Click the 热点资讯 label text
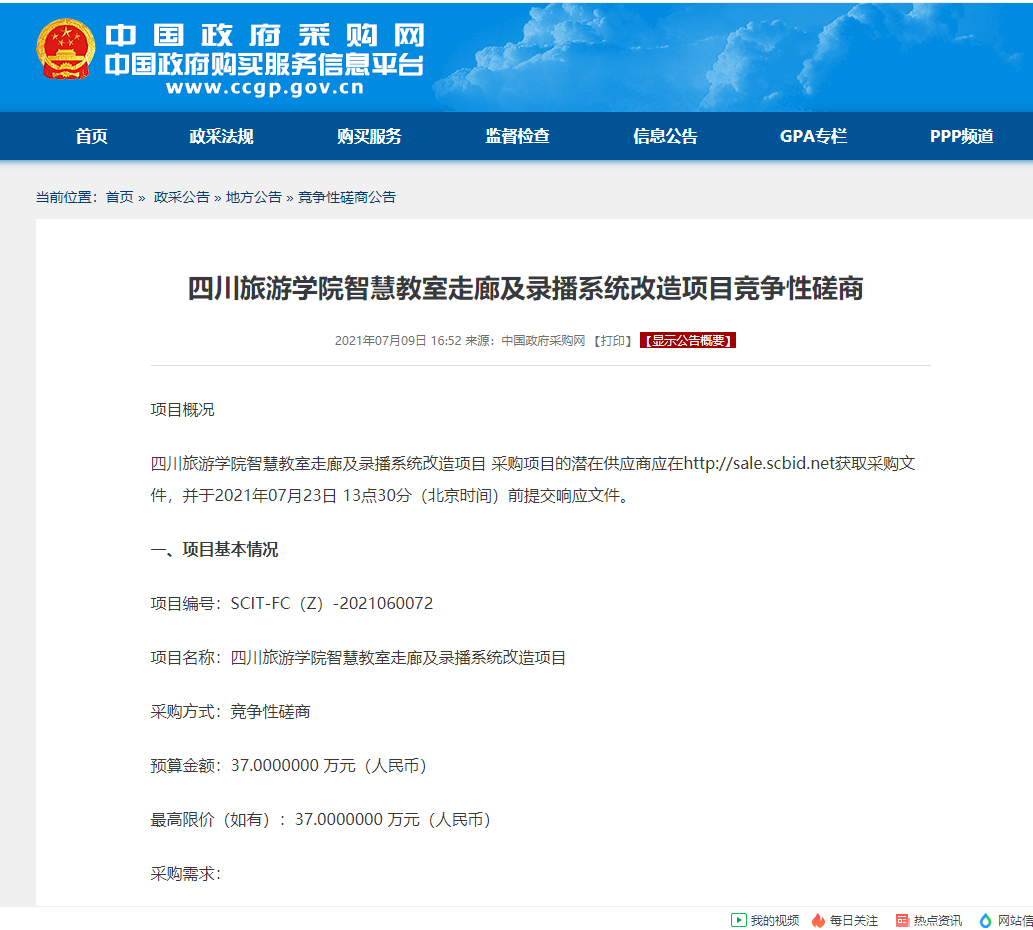 (x=937, y=920)
